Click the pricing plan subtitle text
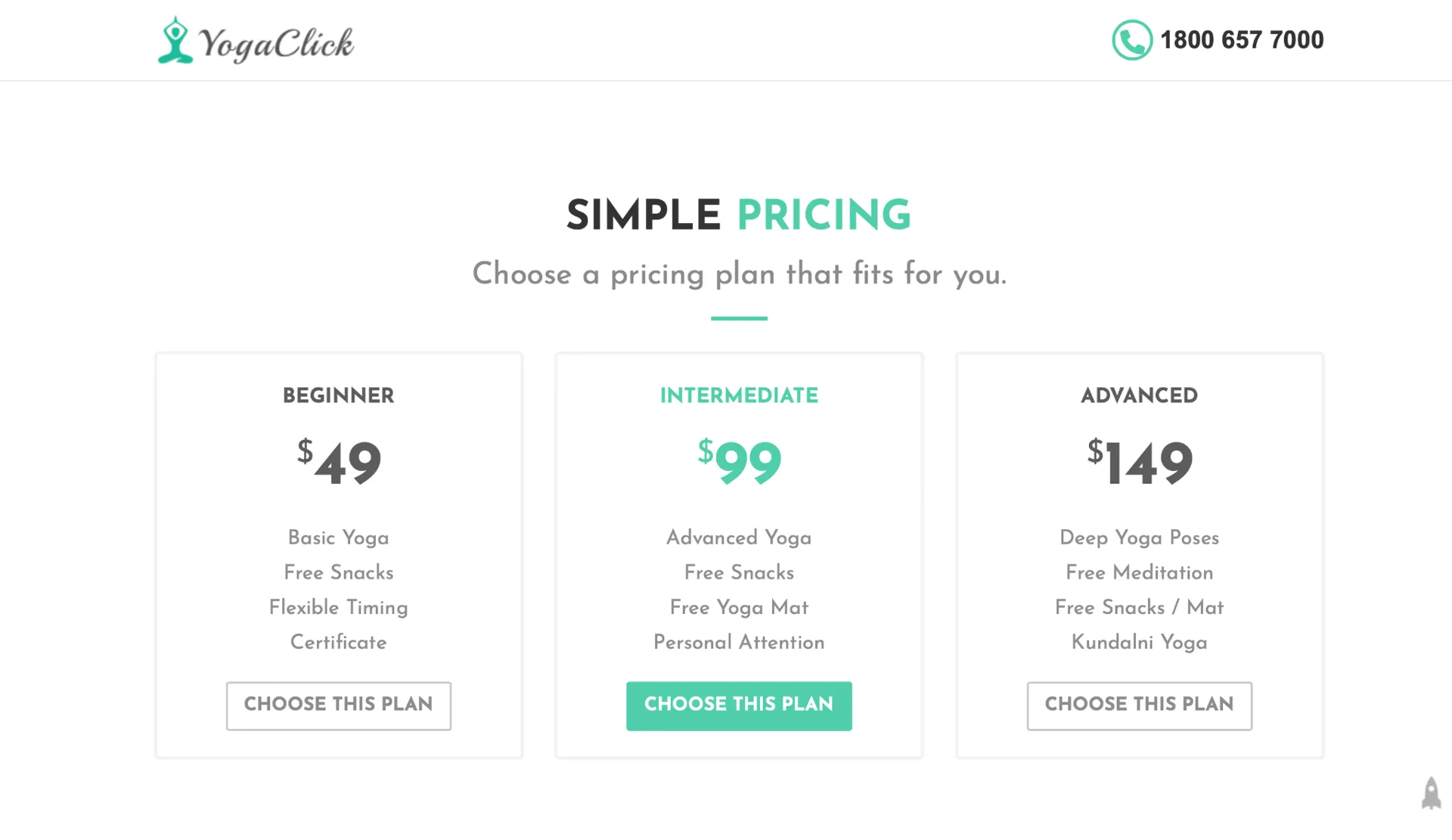 [739, 274]
